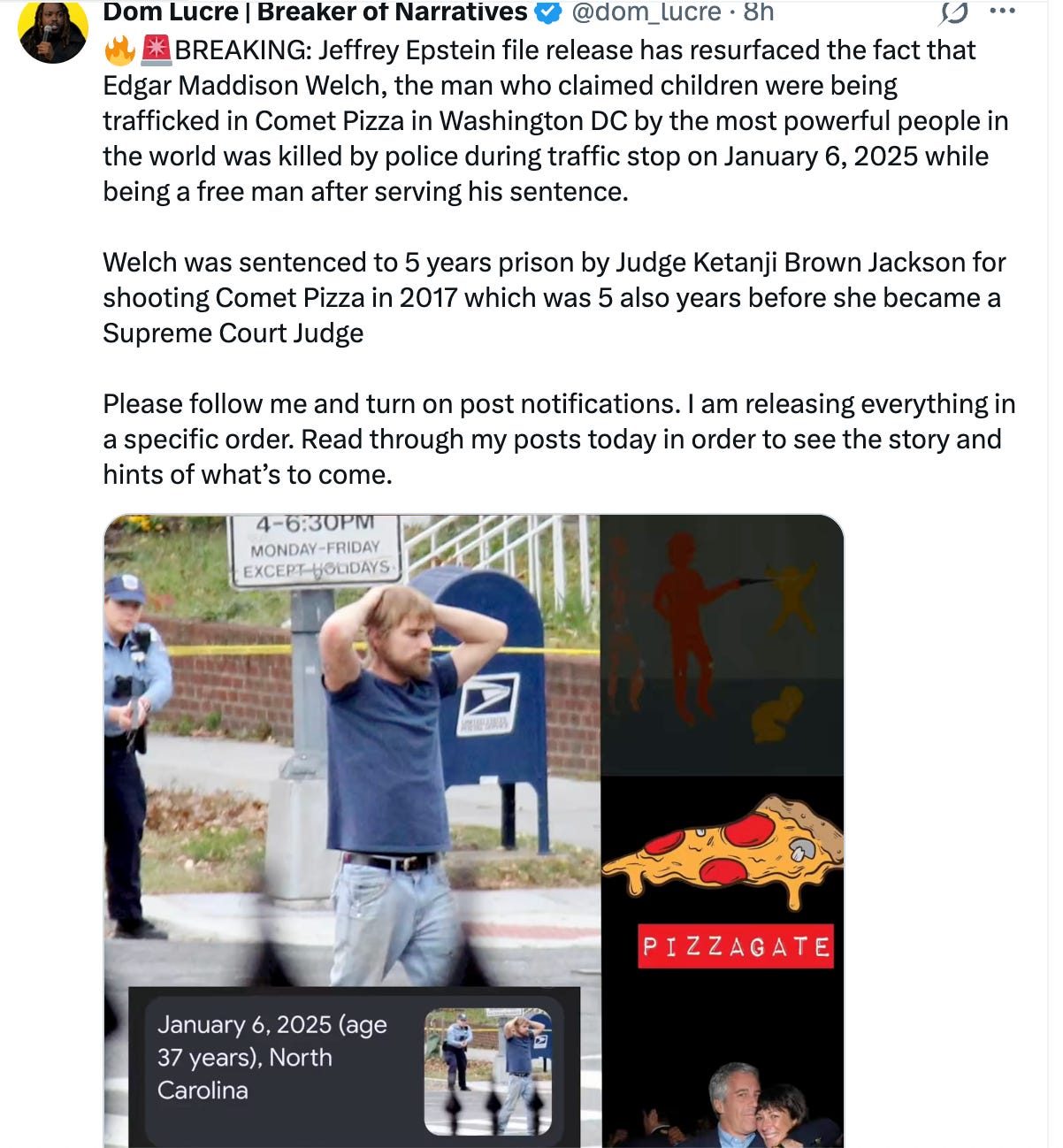Open the red silhouette figure image
The image size is (1063, 1148).
click(x=722, y=645)
